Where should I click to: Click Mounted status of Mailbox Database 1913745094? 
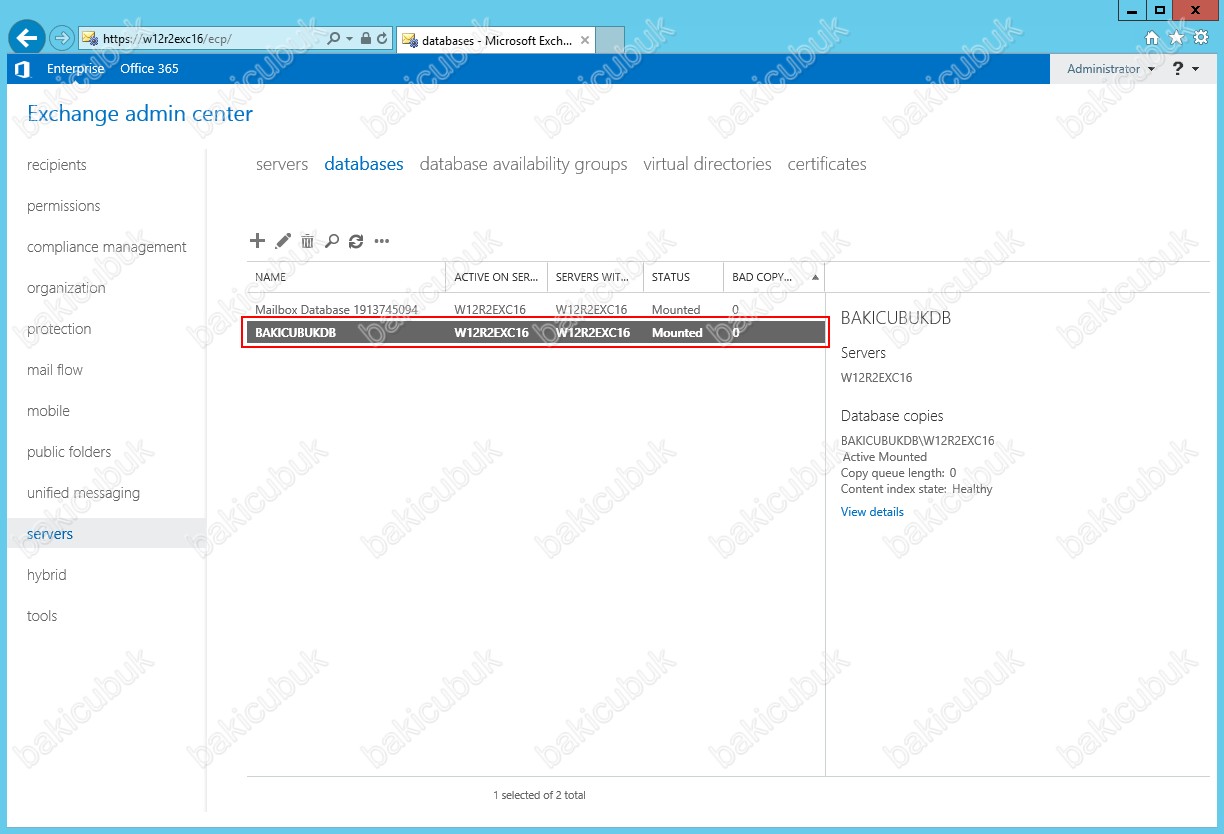pos(676,310)
